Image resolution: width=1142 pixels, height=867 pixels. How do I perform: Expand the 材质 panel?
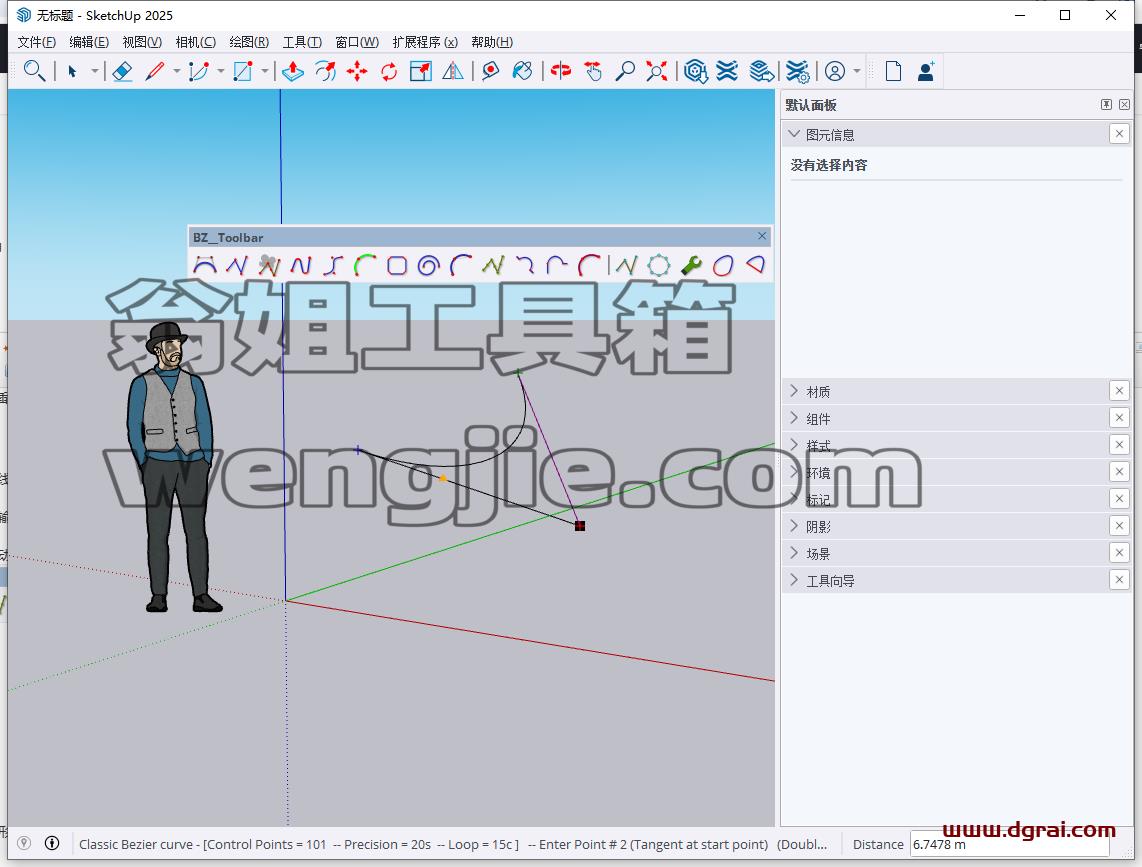[x=794, y=391]
